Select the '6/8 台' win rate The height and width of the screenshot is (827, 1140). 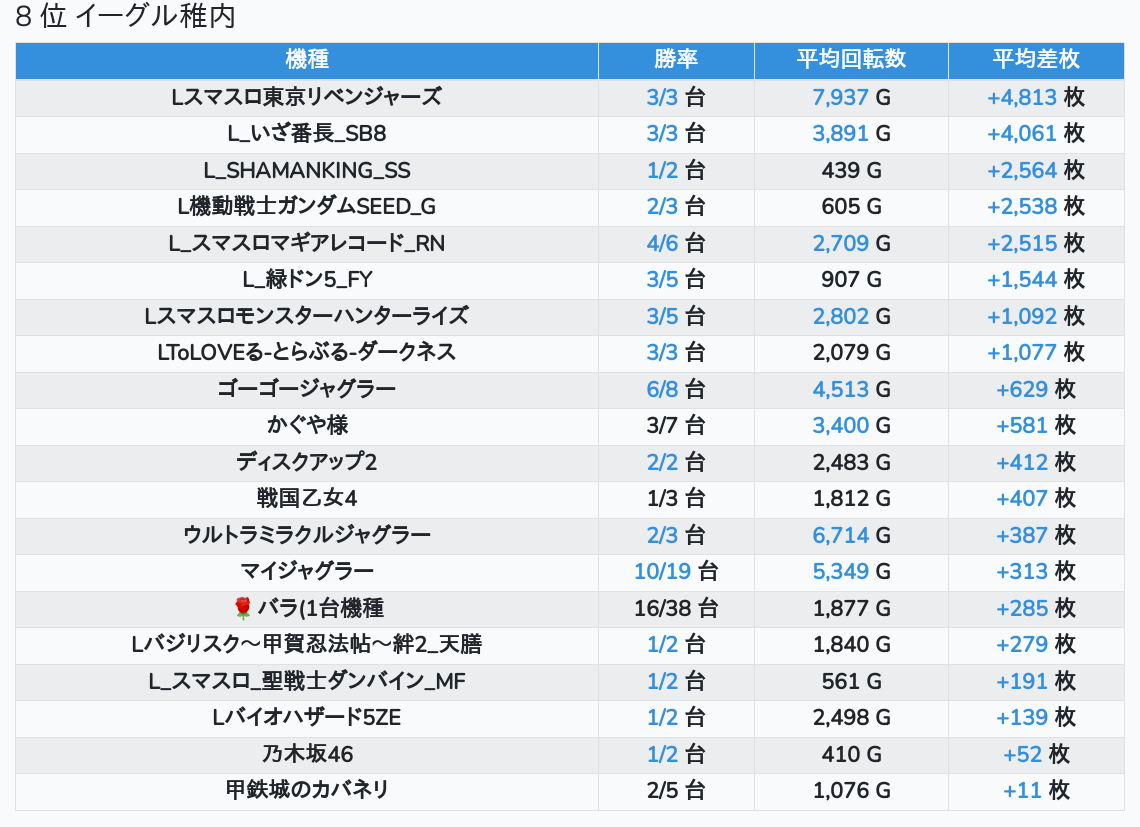[676, 389]
